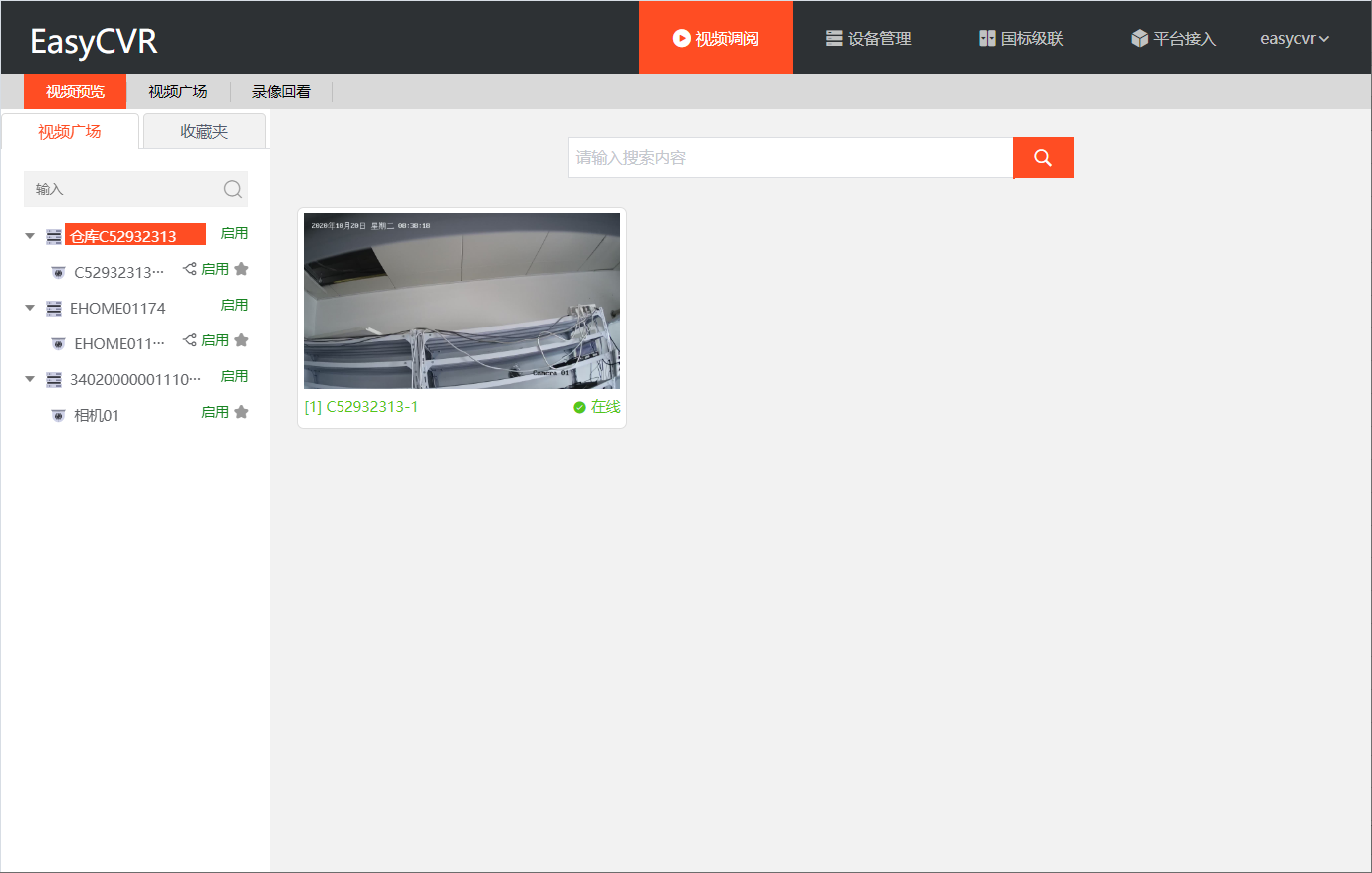
Task: Click the magnifier icon in sidebar filter box
Action: coord(232,189)
